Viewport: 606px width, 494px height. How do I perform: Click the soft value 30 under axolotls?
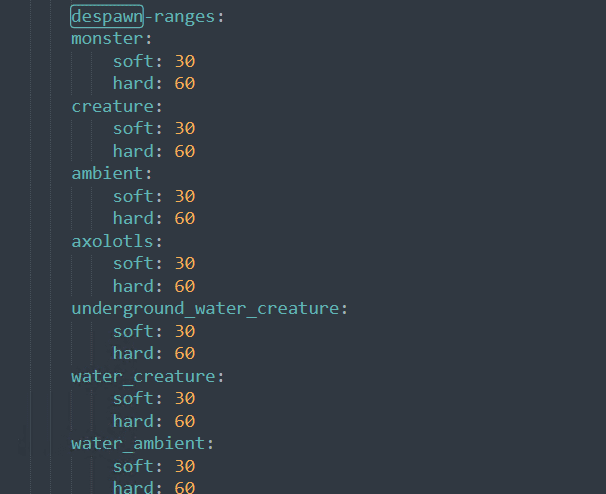tap(184, 263)
